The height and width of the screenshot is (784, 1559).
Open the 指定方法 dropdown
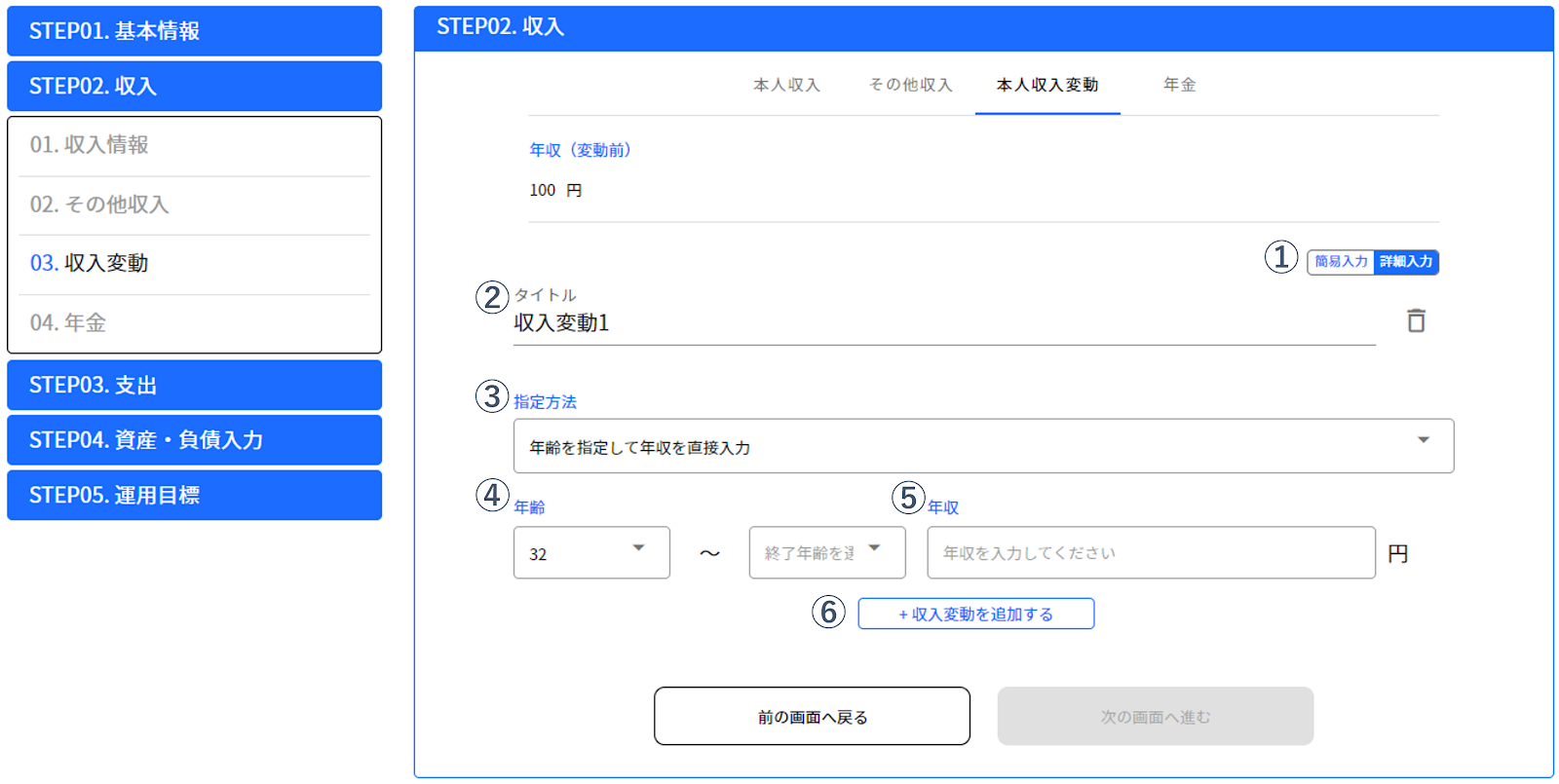tap(983, 446)
